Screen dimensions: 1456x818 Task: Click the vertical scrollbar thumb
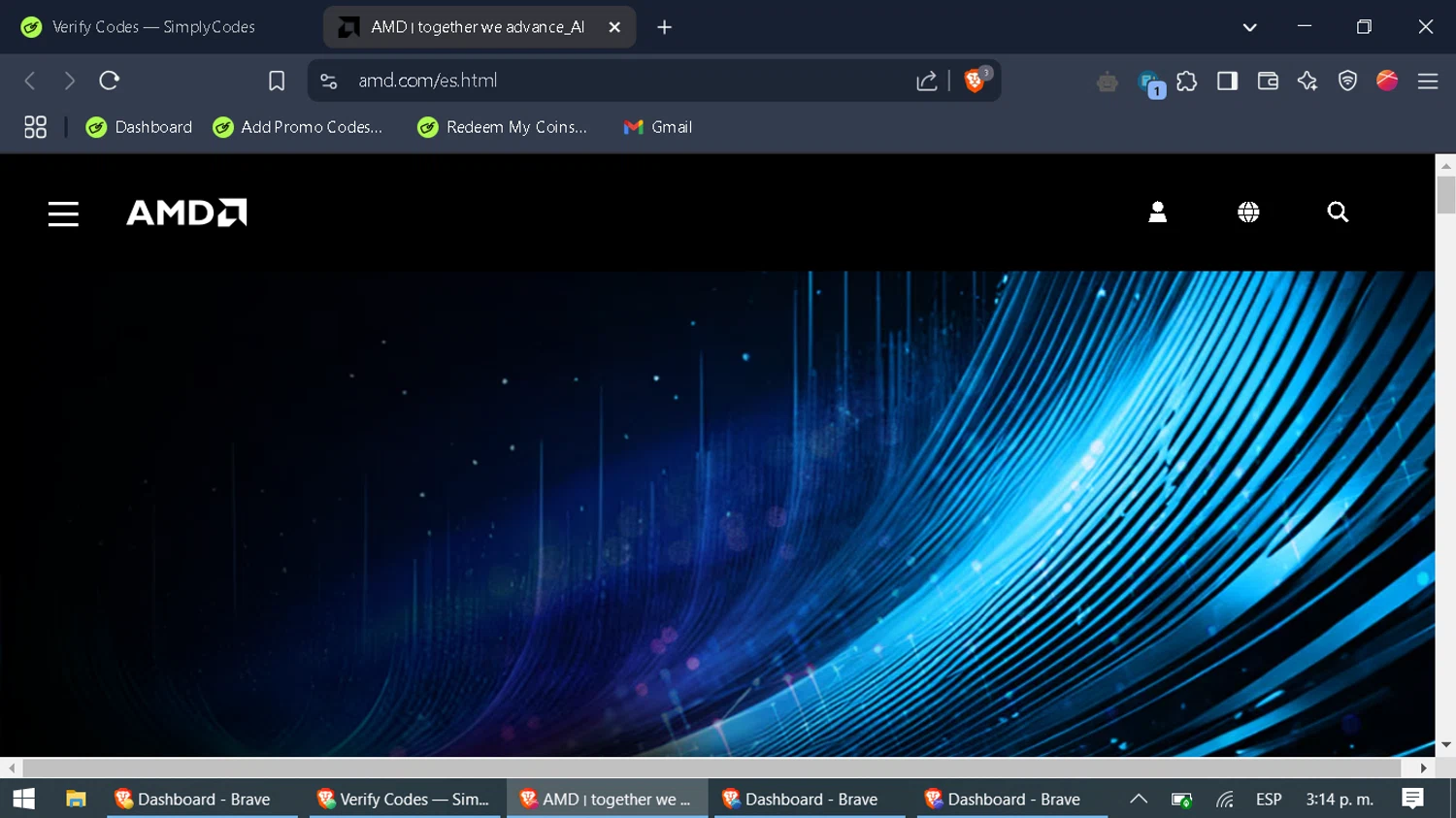[1446, 195]
